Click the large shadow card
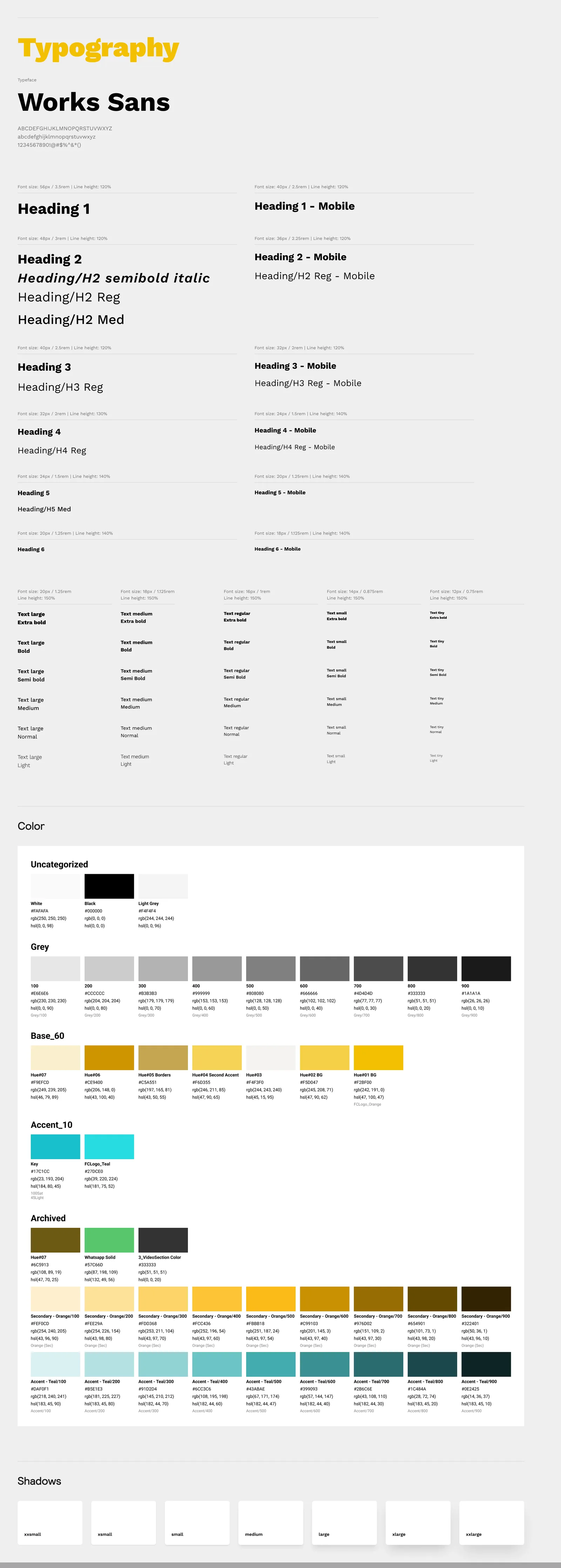The width and height of the screenshot is (561, 1568). (344, 1522)
